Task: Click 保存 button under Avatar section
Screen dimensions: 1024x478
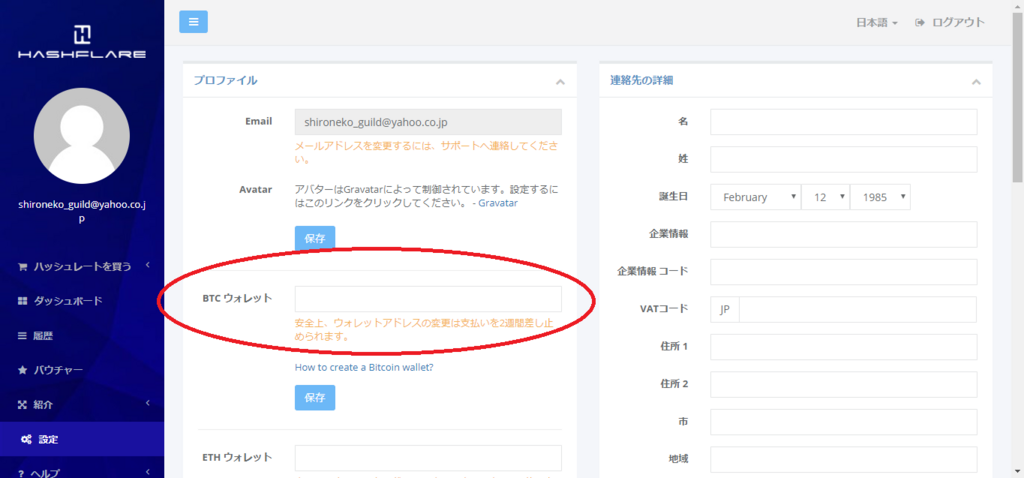Action: (x=315, y=238)
